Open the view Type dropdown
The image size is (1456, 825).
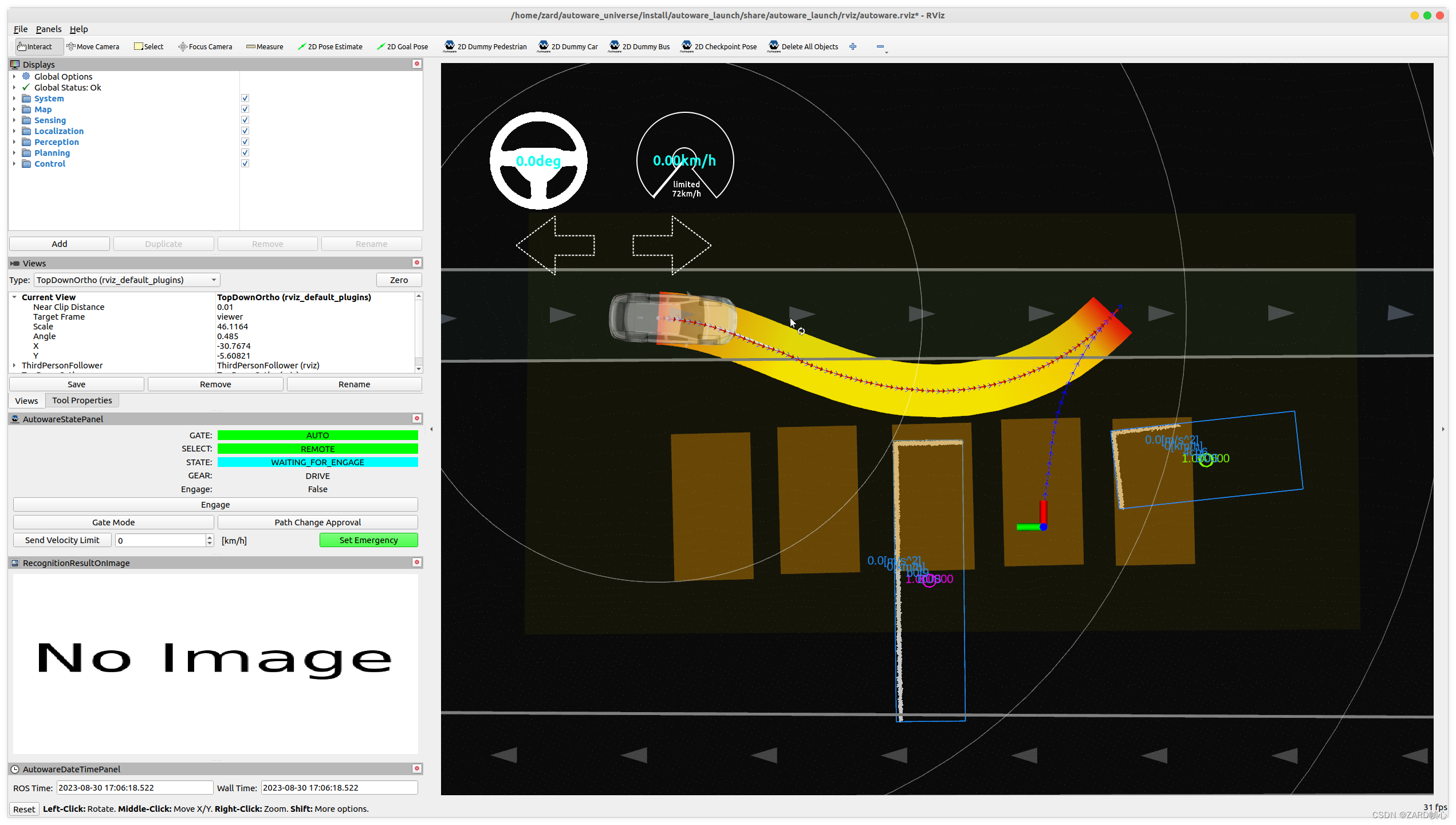point(127,280)
